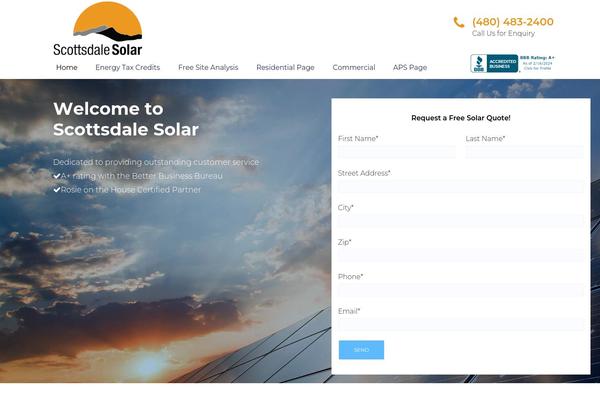
Task: Click the 'Welcome to Scottsdale Solar' heading
Action: 126,119
